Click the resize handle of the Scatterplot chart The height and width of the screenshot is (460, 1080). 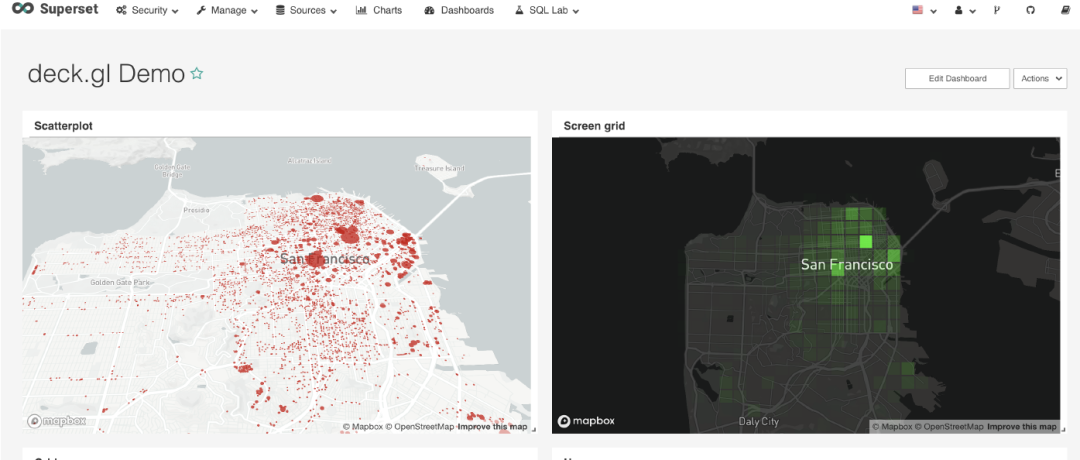pyautogui.click(x=533, y=430)
